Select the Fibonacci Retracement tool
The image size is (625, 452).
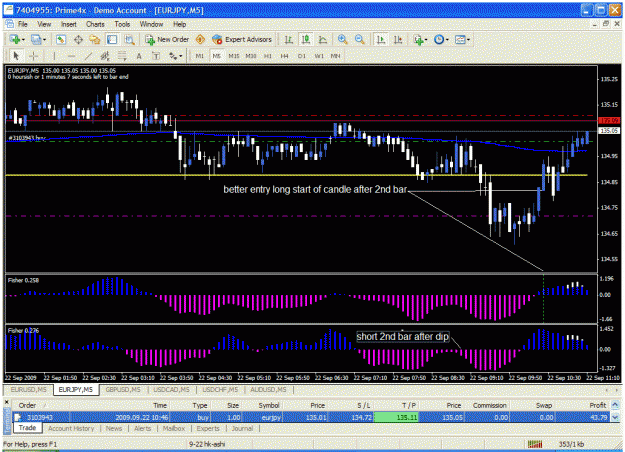point(122,56)
